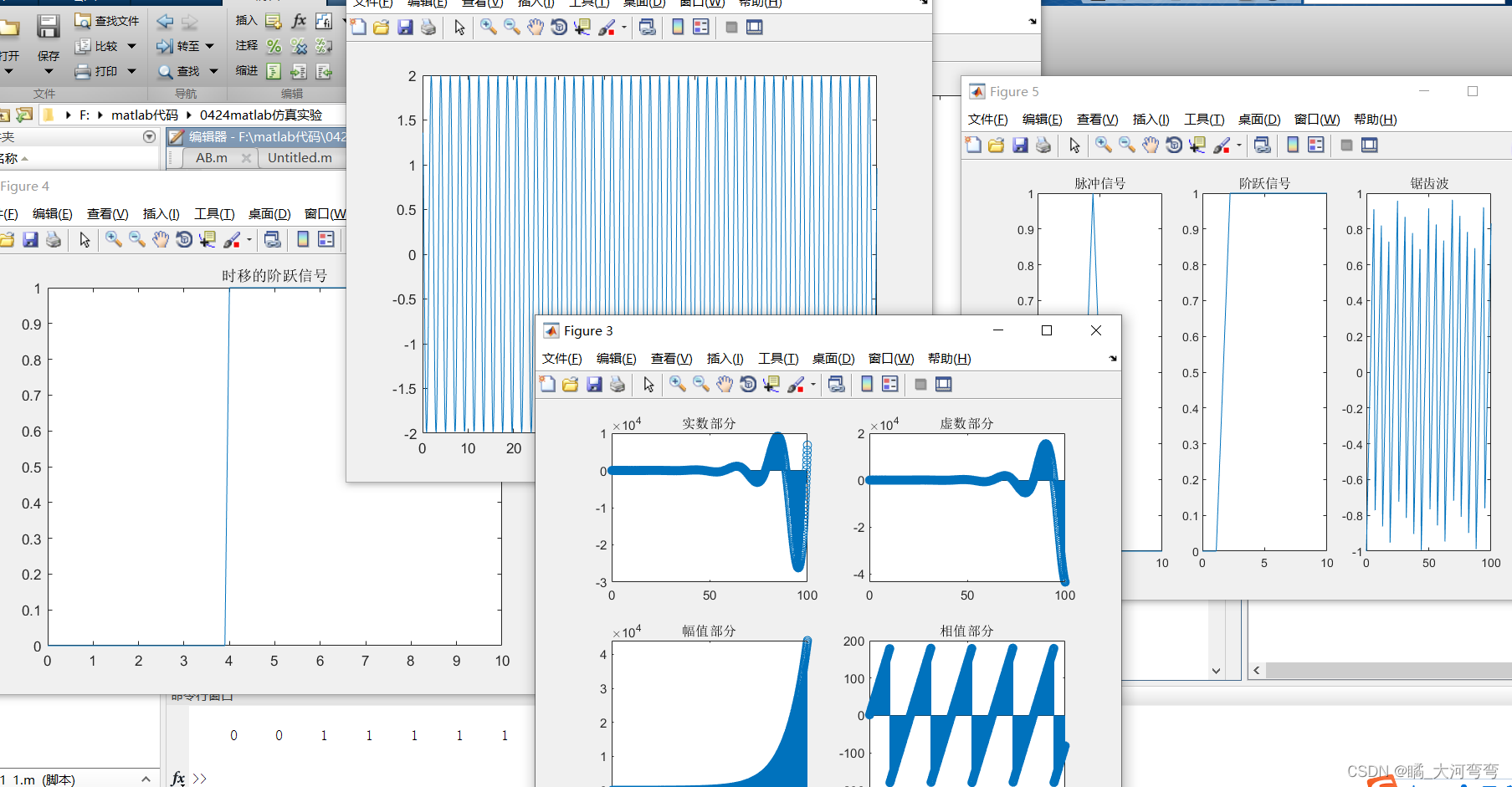This screenshot has height=787, width=1512.
Task: Activate Zoom In tool in Figure 5
Action: [1104, 145]
